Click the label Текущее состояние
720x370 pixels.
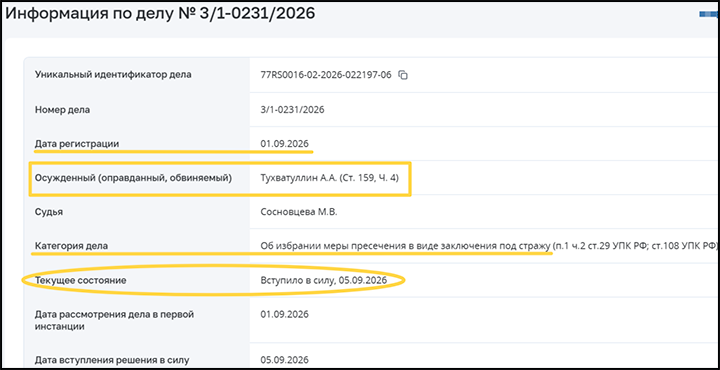pyautogui.click(x=80, y=280)
